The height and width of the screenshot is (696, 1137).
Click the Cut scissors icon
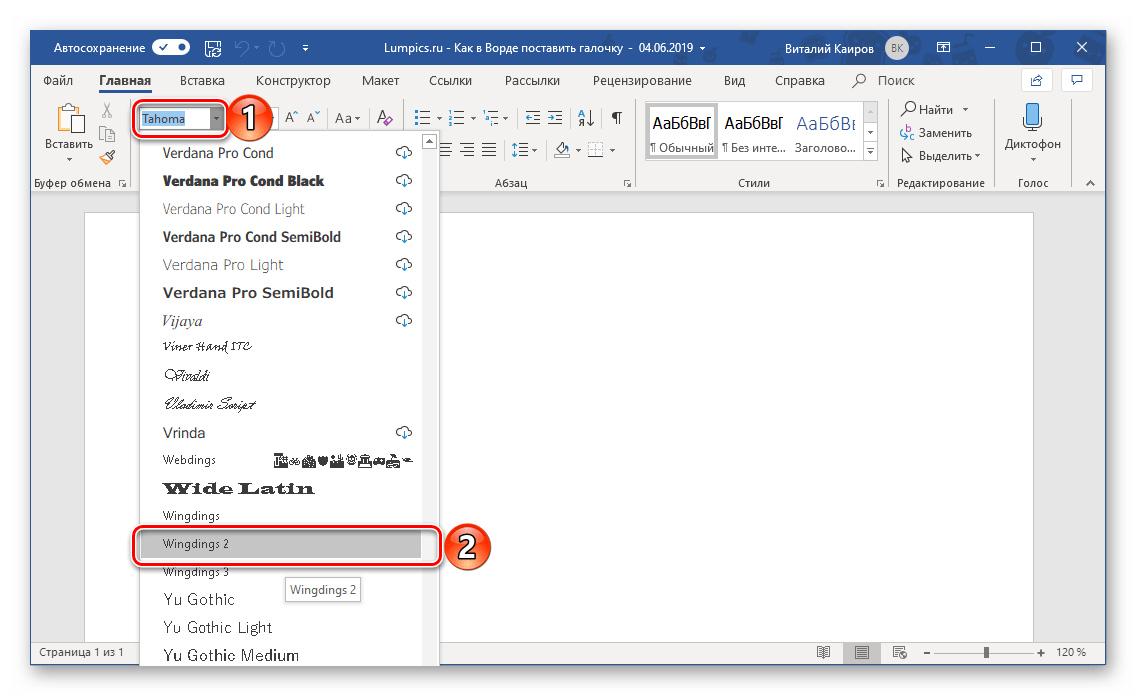pos(107,110)
